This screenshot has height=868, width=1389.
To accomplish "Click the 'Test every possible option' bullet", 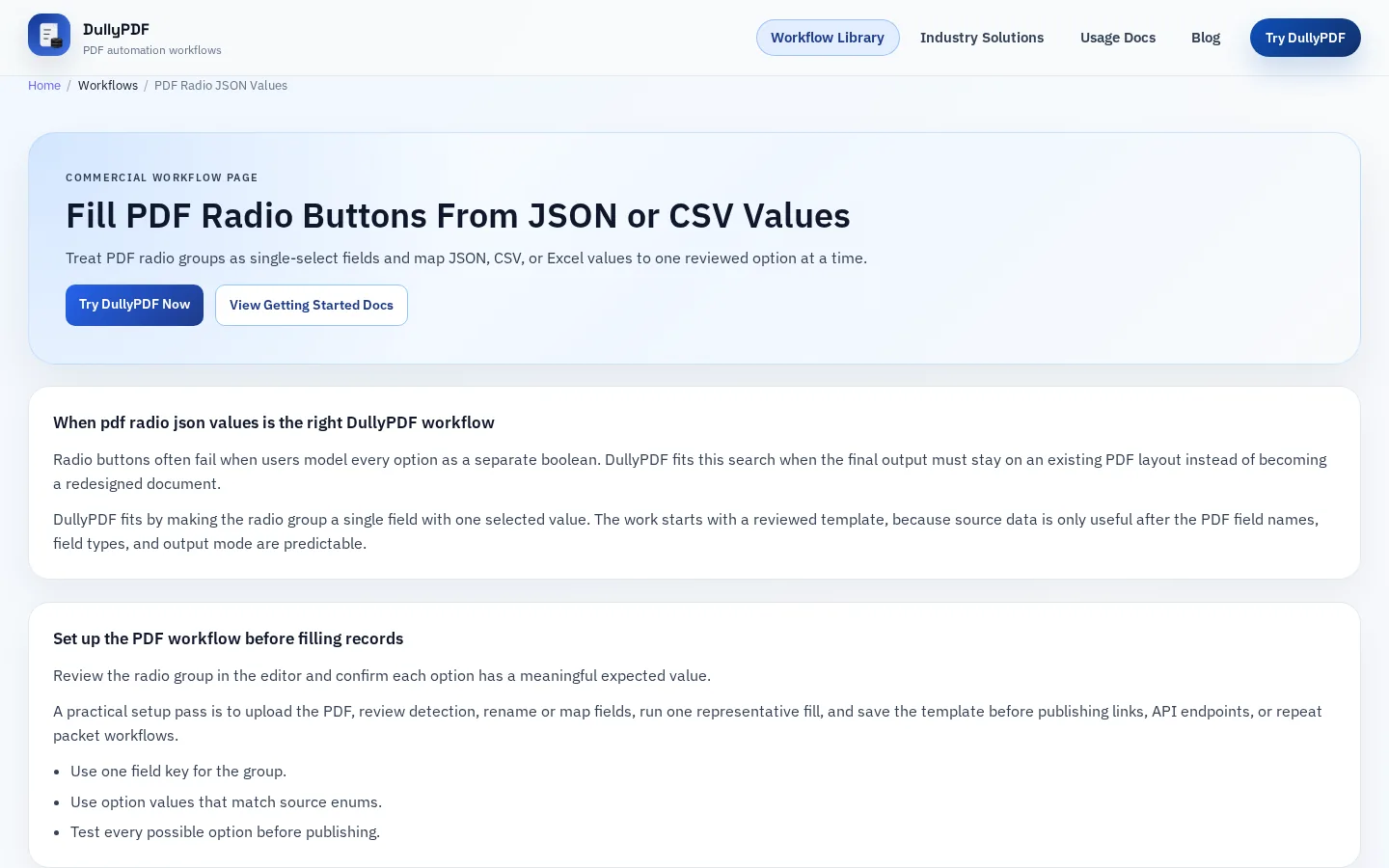I will (225, 832).
